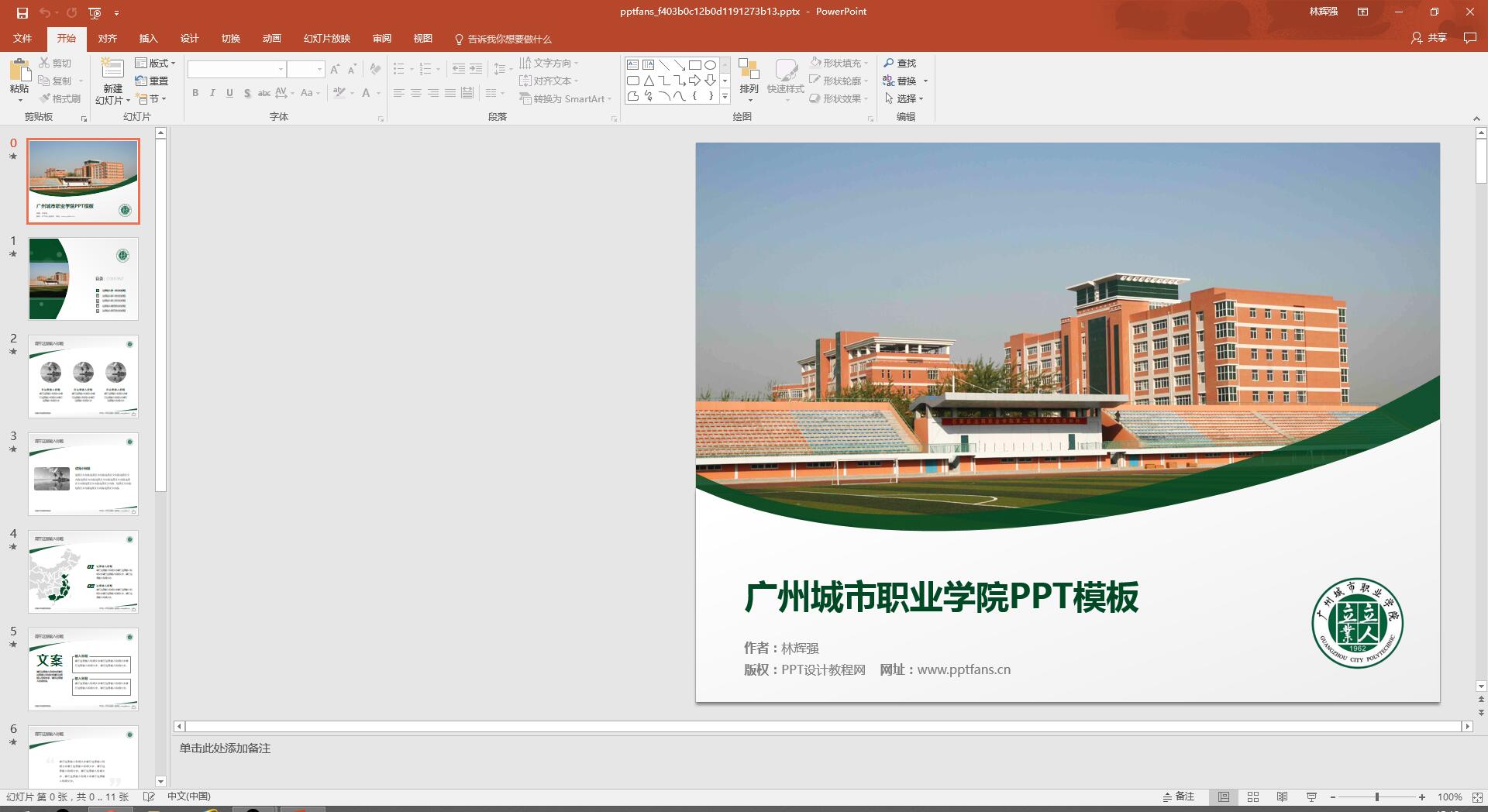Toggle italic text formatting
The height and width of the screenshot is (812, 1488).
(x=212, y=93)
